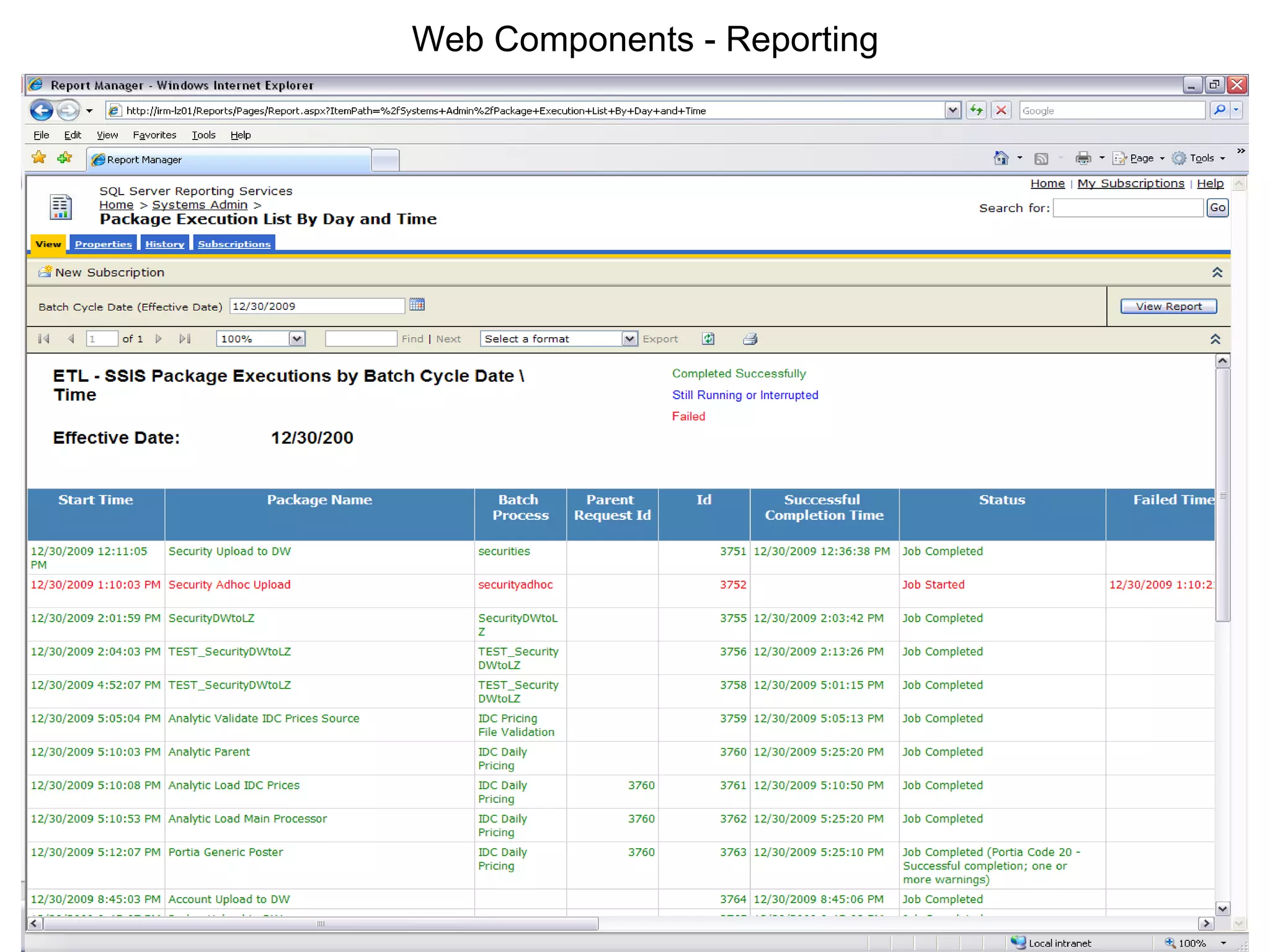The height and width of the screenshot is (952, 1270).
Task: Open the View menu
Action: tap(107, 135)
